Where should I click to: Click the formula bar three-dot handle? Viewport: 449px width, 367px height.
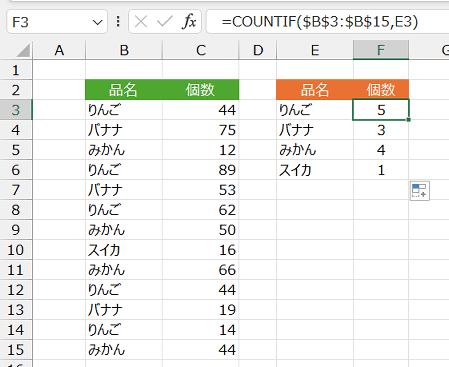pyautogui.click(x=118, y=22)
